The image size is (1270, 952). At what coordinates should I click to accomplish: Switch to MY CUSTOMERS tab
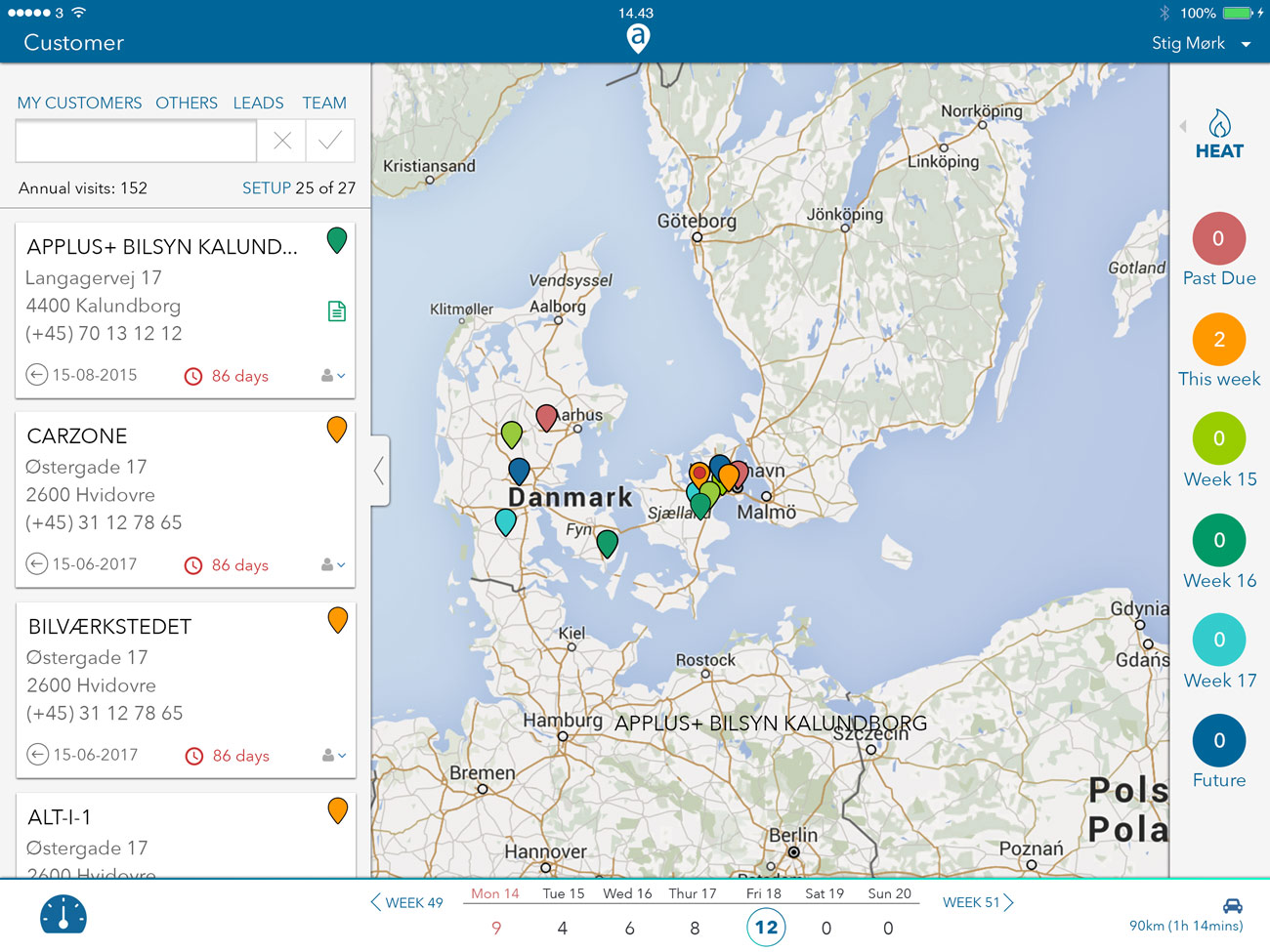click(79, 103)
